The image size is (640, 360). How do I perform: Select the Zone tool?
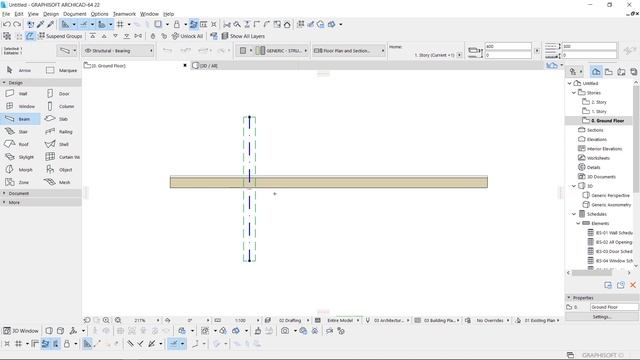pos(17,182)
